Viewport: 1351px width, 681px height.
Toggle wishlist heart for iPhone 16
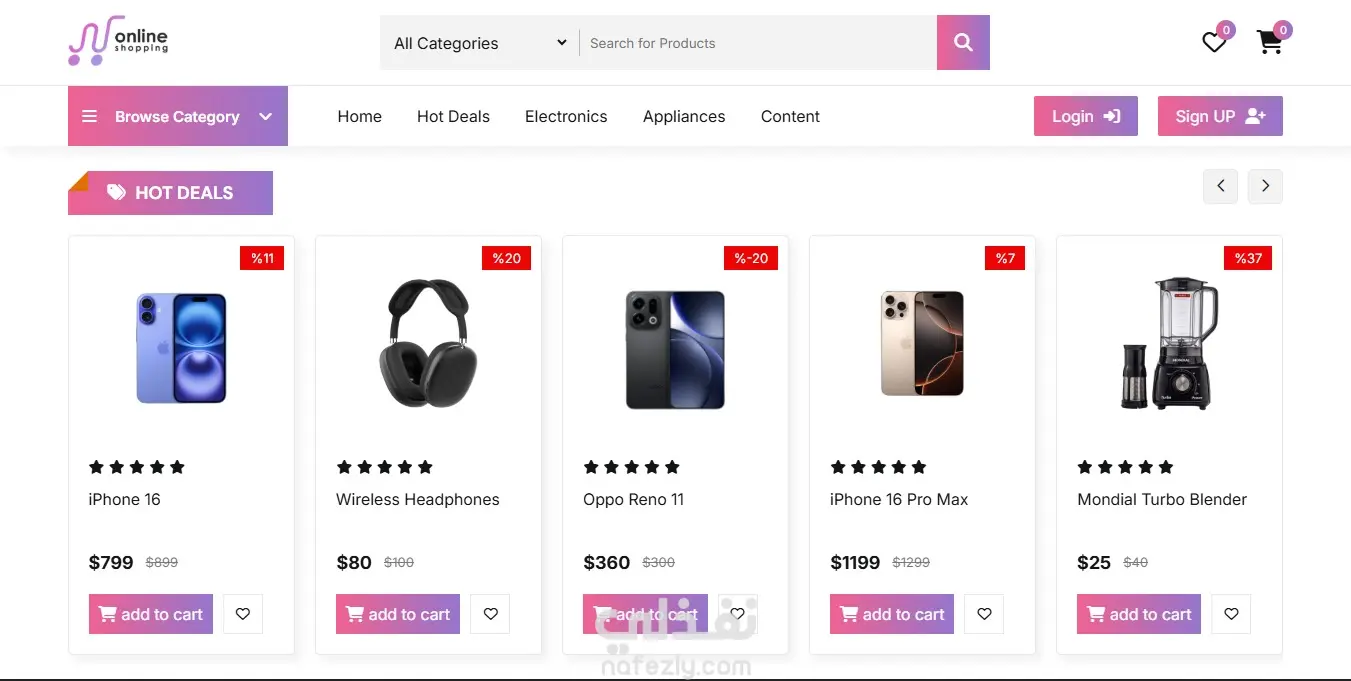(x=243, y=614)
